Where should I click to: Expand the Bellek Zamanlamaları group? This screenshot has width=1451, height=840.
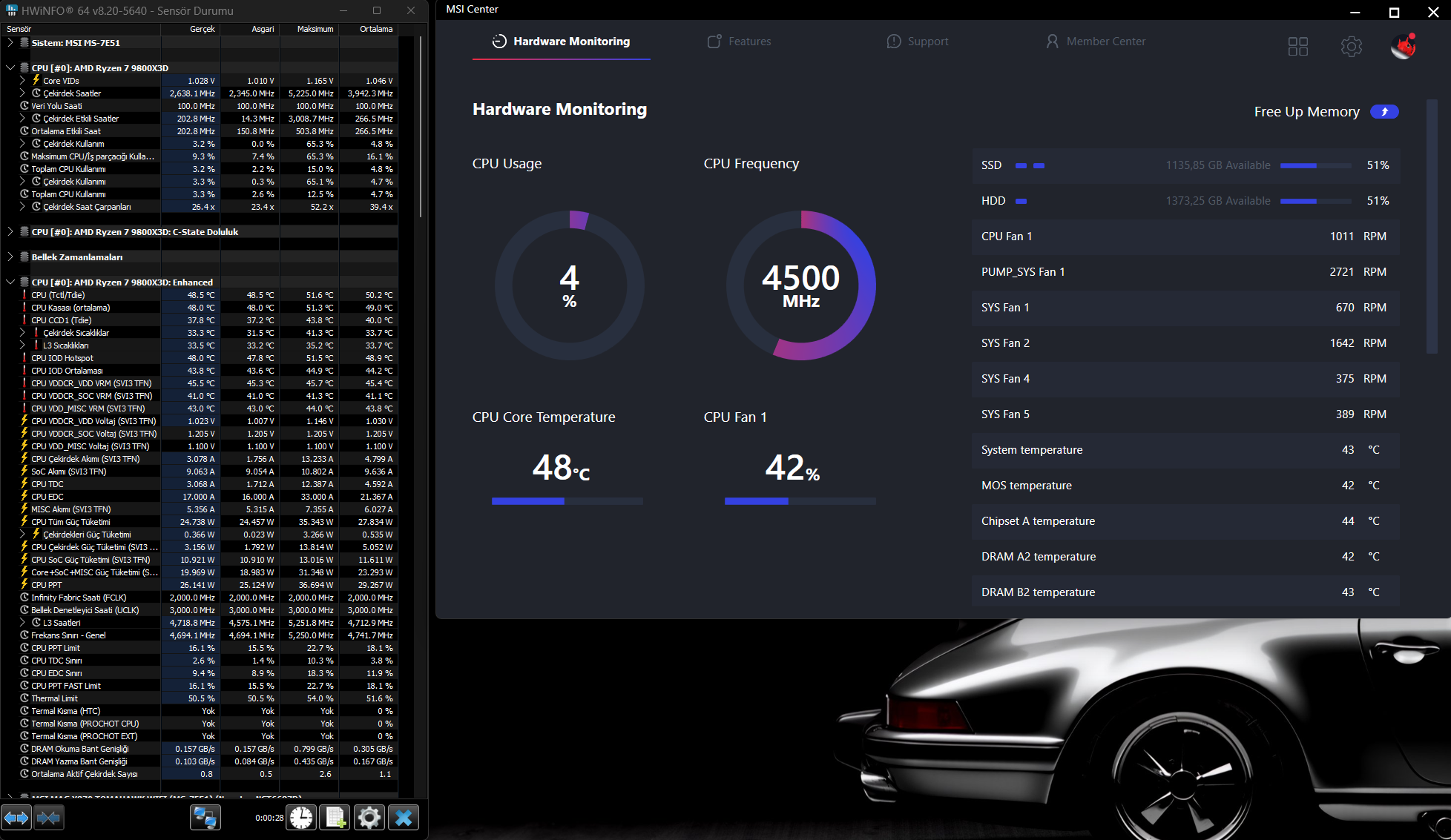(x=10, y=257)
